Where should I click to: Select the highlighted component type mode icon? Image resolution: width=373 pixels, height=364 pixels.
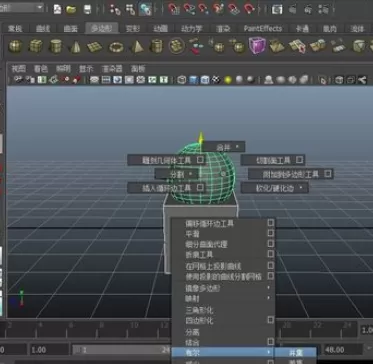[145, 9]
